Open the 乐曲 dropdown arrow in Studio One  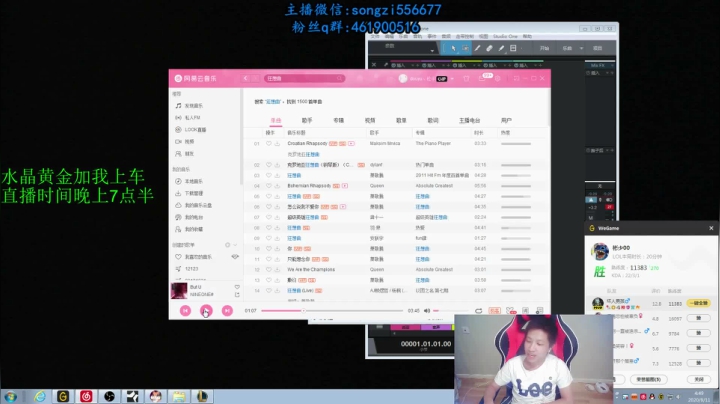(581, 48)
